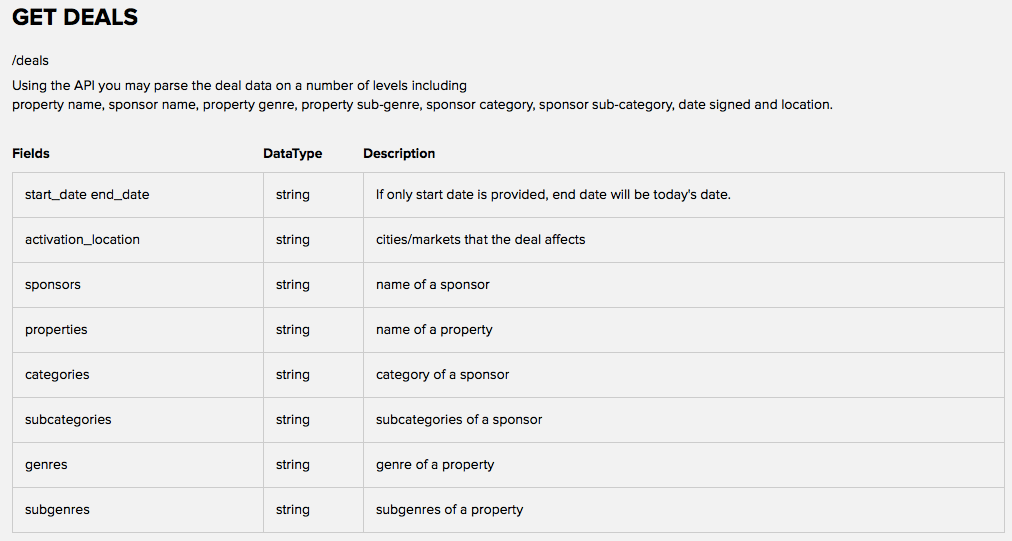
Task: Click the DataType column header
Action: pos(292,154)
